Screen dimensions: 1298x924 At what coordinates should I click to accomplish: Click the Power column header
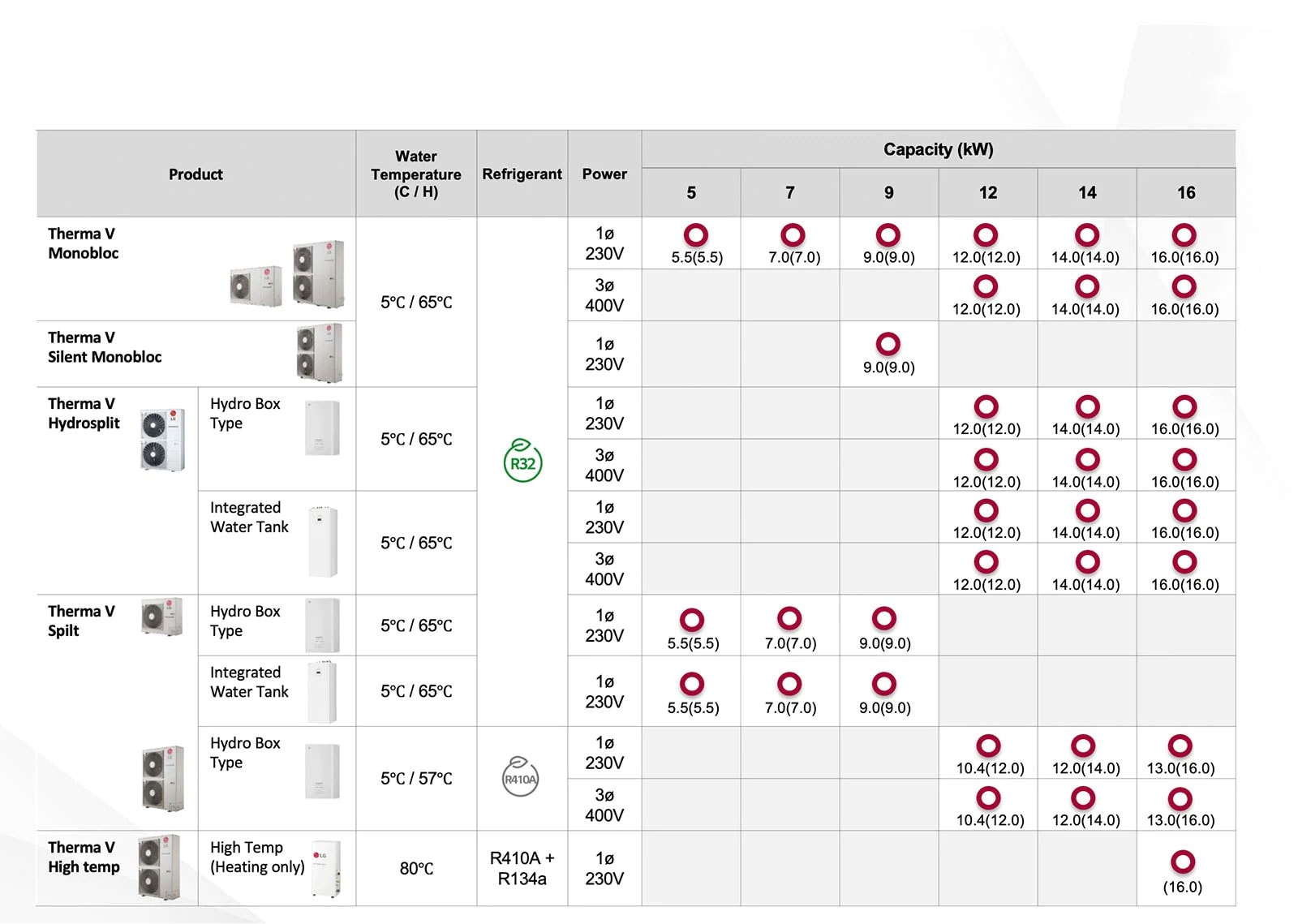604,174
